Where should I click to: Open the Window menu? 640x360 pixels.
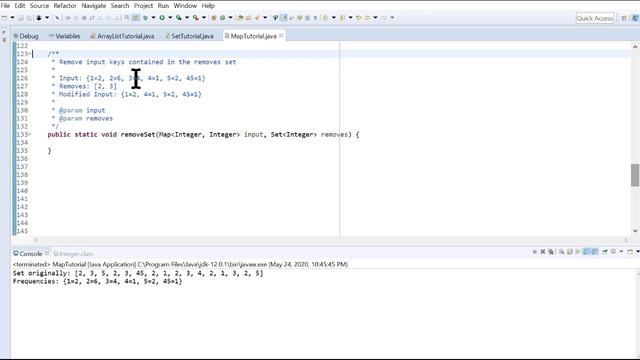pyautogui.click(x=185, y=6)
